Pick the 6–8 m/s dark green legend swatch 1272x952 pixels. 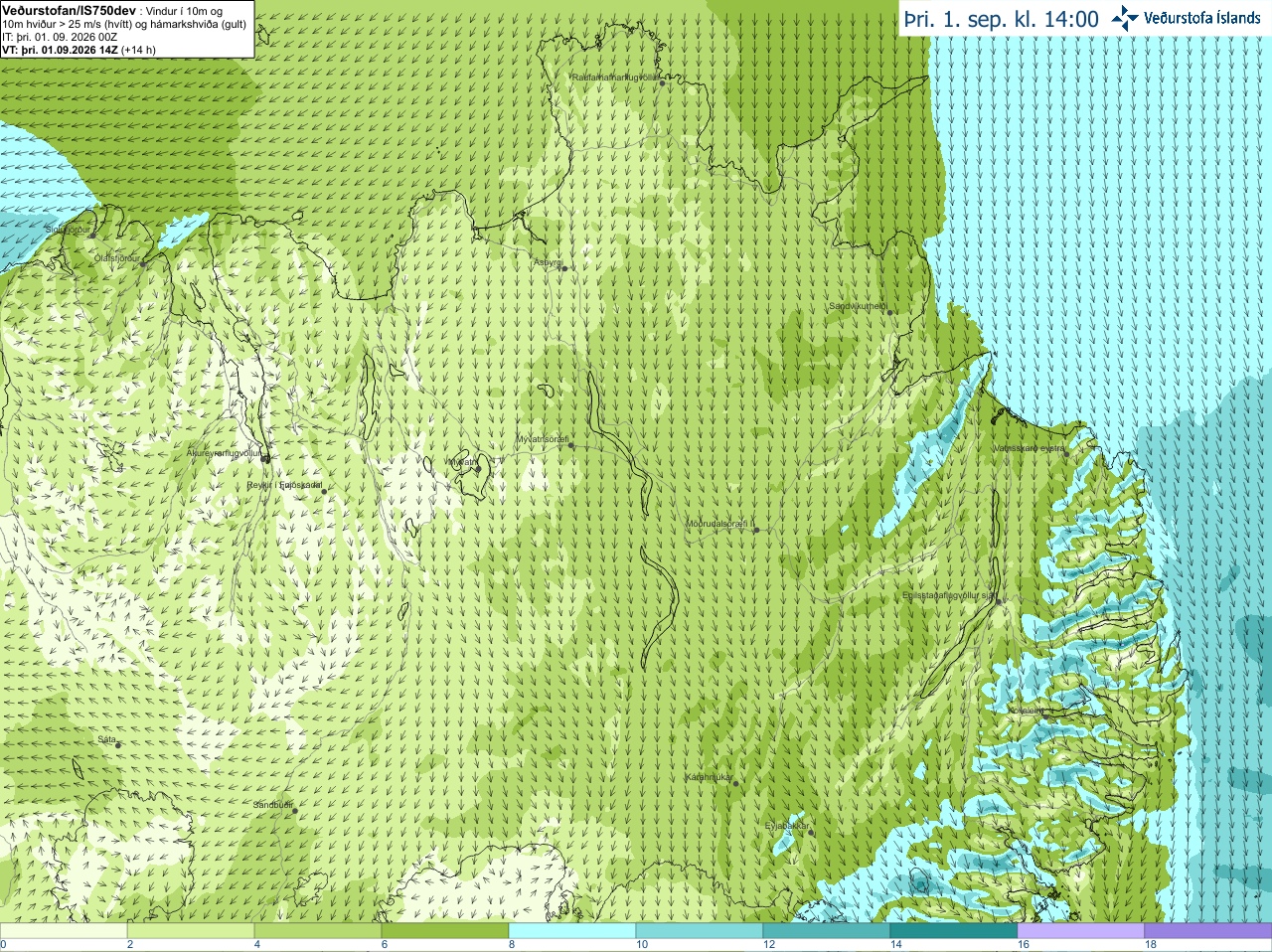[x=445, y=931]
